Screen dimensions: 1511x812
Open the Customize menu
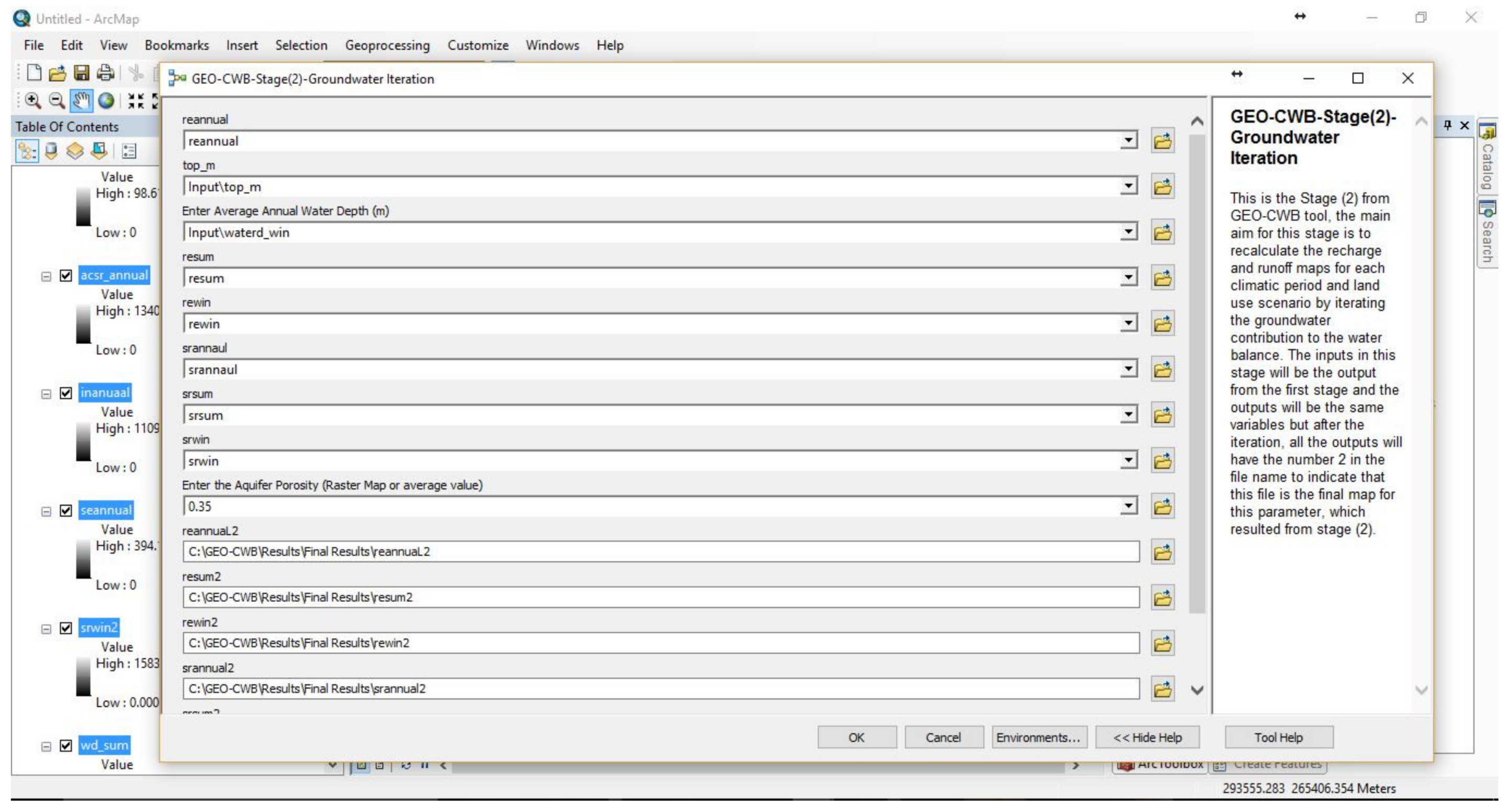click(x=478, y=45)
